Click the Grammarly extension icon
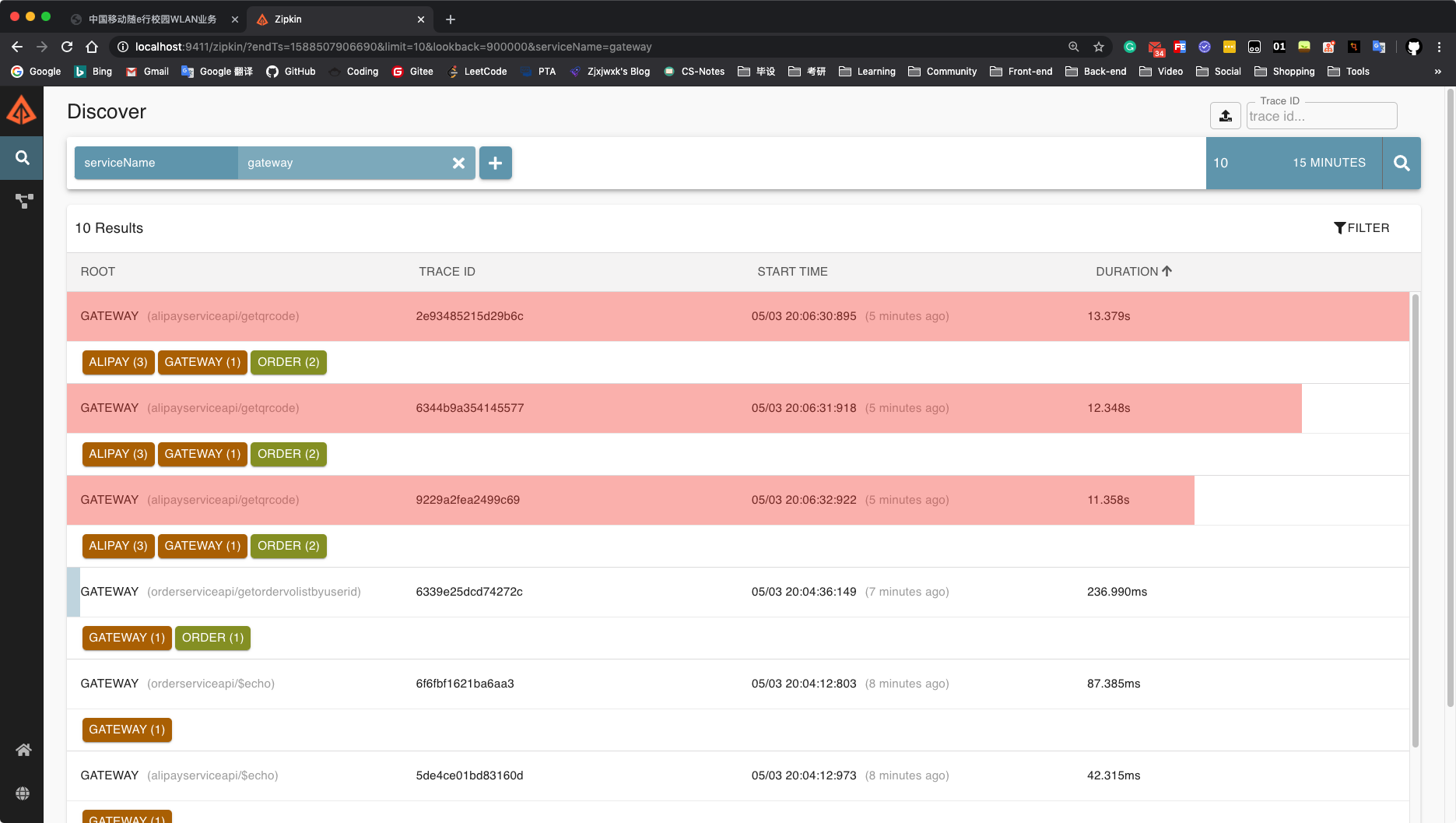Viewport: 1456px width, 823px height. pyautogui.click(x=1130, y=47)
